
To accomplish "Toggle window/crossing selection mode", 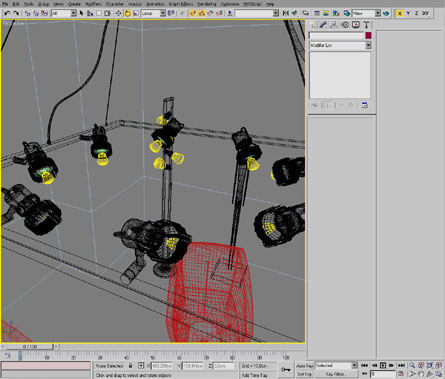I will (x=107, y=13).
